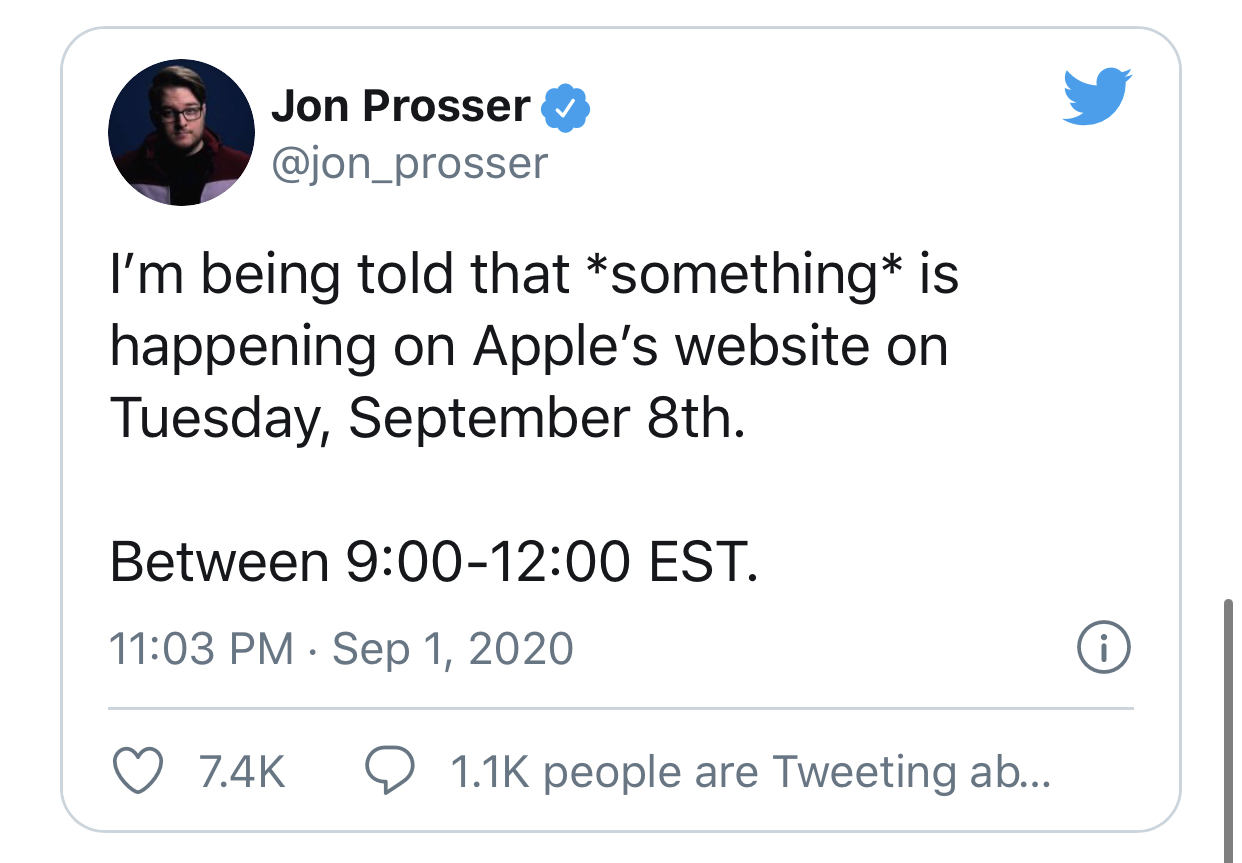Open the tweet info icon
The width and height of the screenshot is (1242, 863).
1104,648
